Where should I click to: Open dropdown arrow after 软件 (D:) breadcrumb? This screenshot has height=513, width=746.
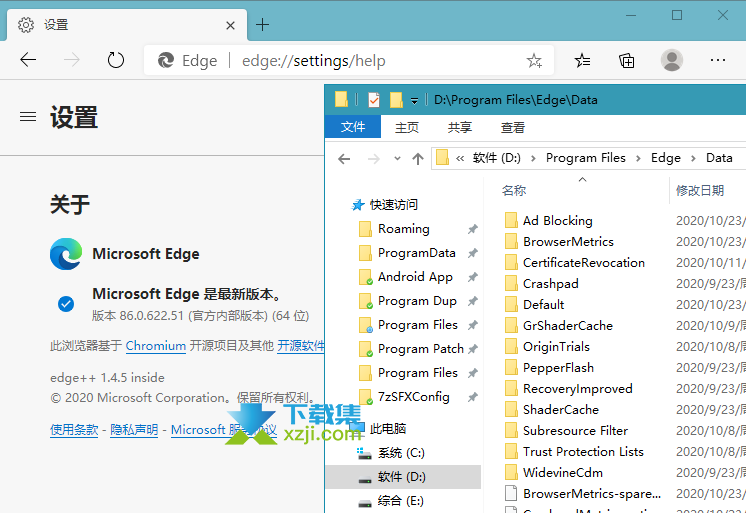[x=533, y=158]
